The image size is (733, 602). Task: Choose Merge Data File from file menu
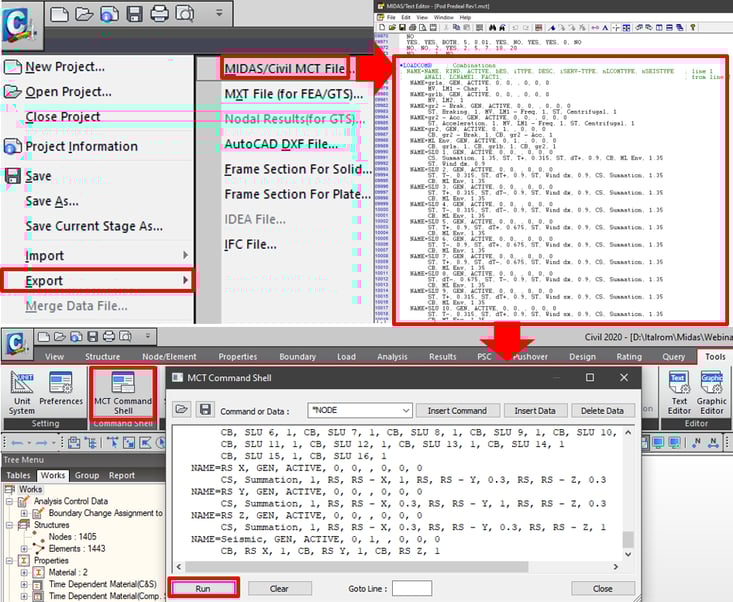(x=76, y=306)
